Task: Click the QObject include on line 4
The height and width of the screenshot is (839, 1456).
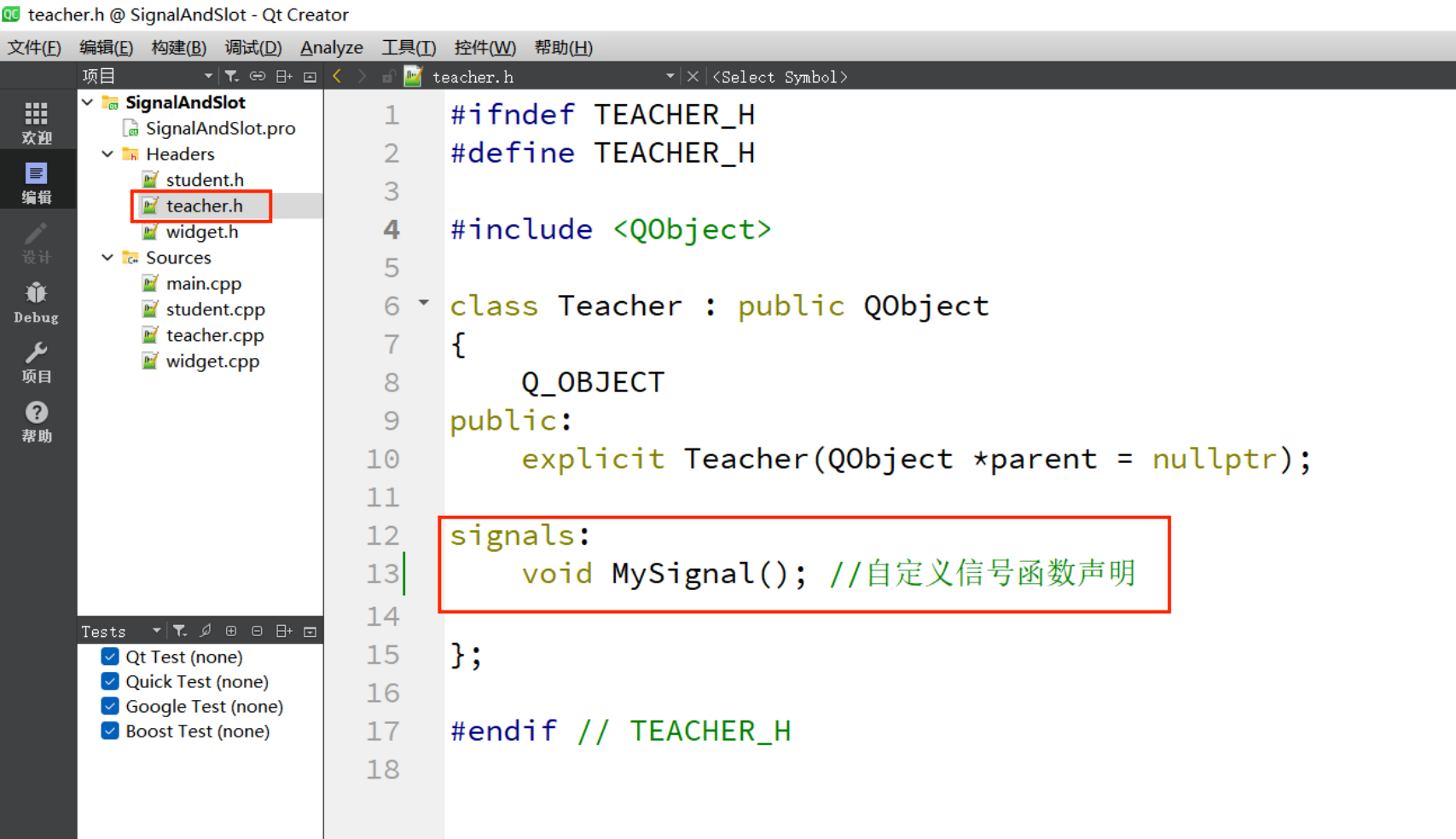Action: (692, 229)
